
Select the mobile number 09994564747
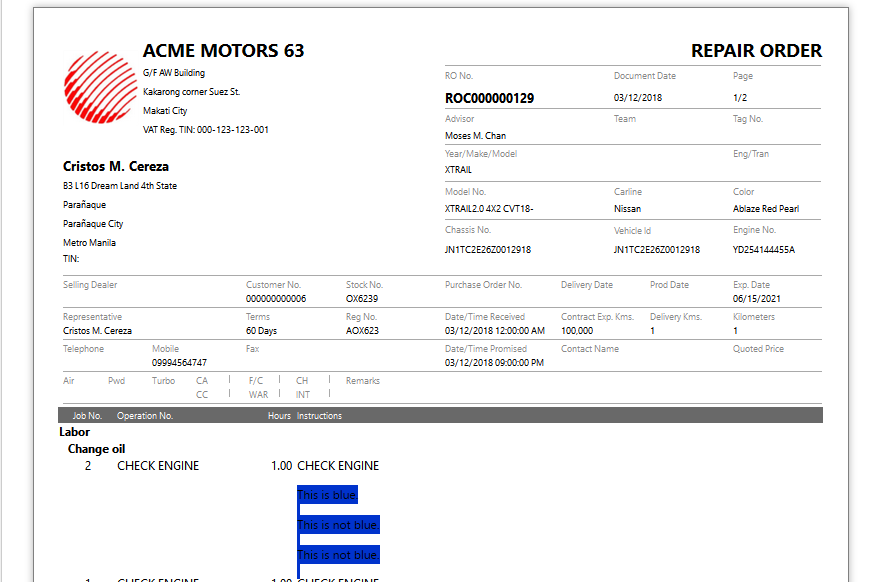click(x=179, y=363)
